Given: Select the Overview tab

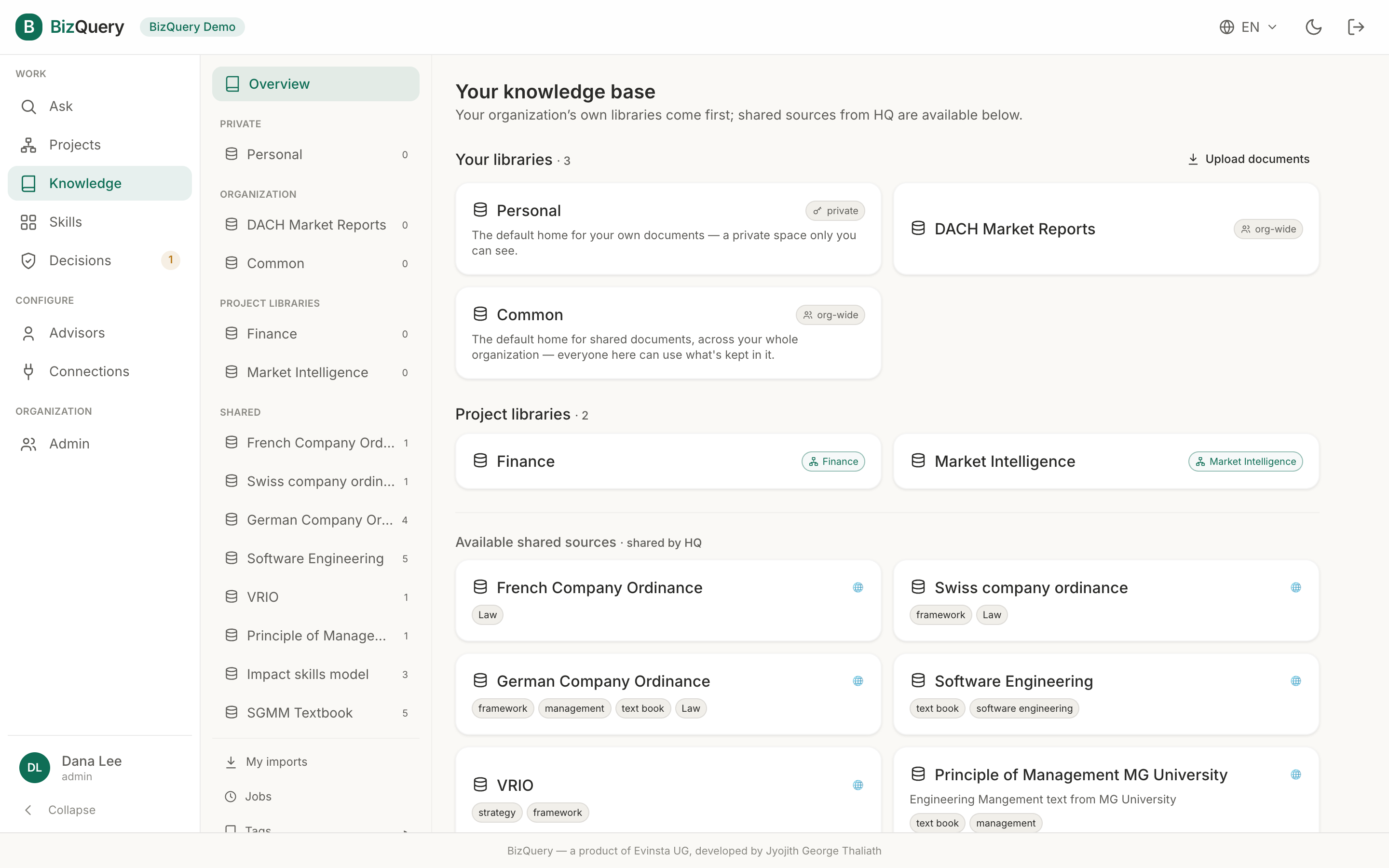Looking at the screenshot, I should 316,84.
